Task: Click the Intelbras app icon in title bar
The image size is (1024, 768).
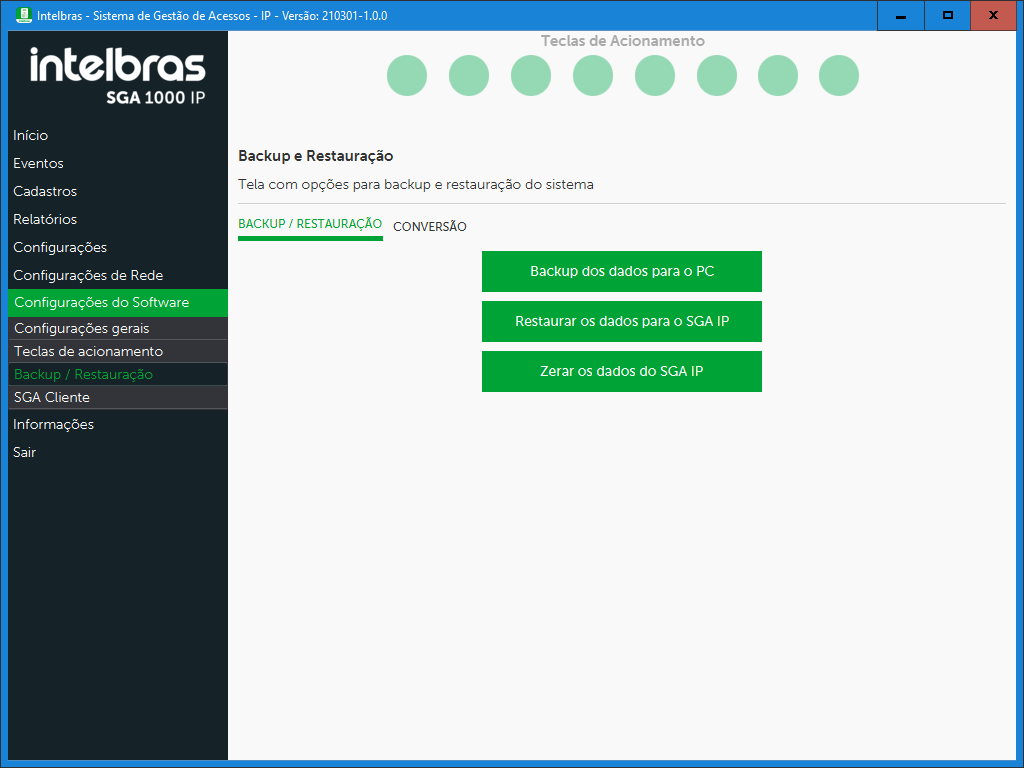Action: coord(24,16)
